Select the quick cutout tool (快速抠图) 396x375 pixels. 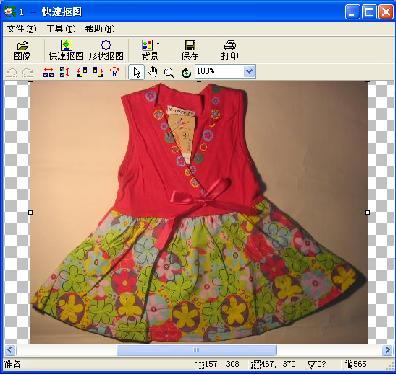point(66,50)
